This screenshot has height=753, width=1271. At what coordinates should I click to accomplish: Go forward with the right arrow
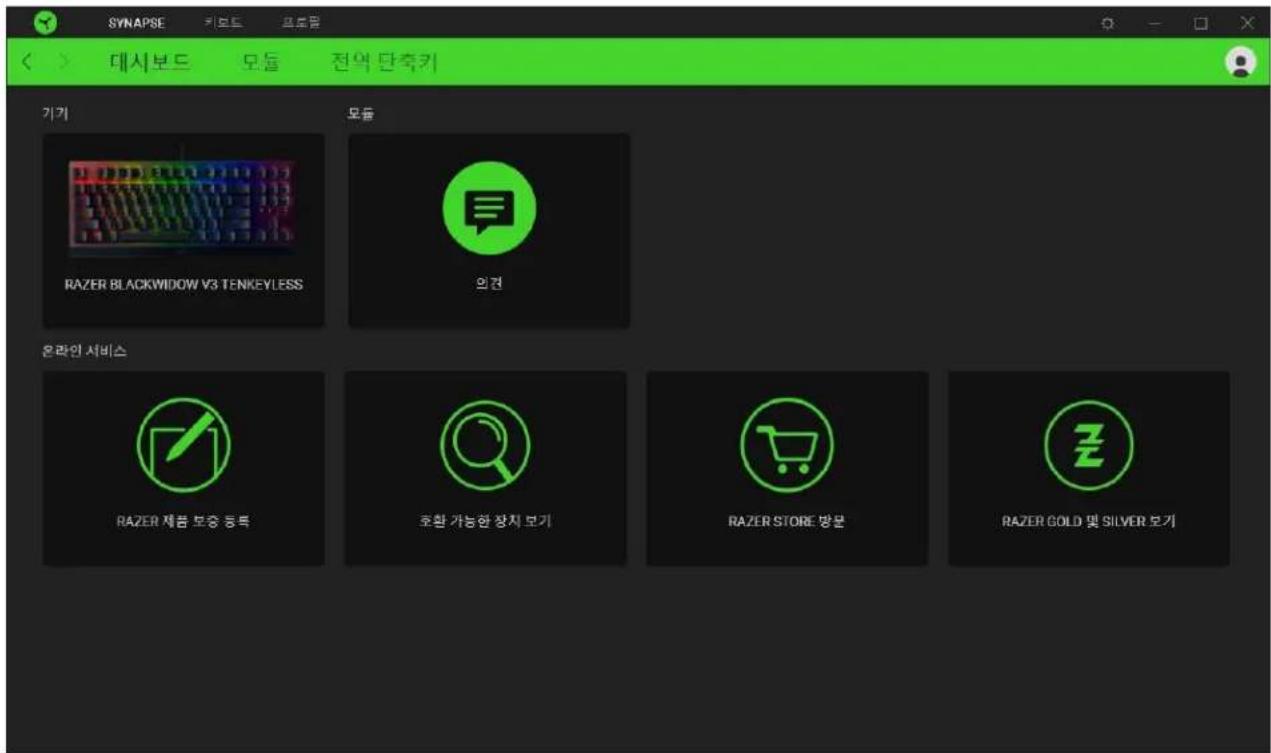coord(65,63)
